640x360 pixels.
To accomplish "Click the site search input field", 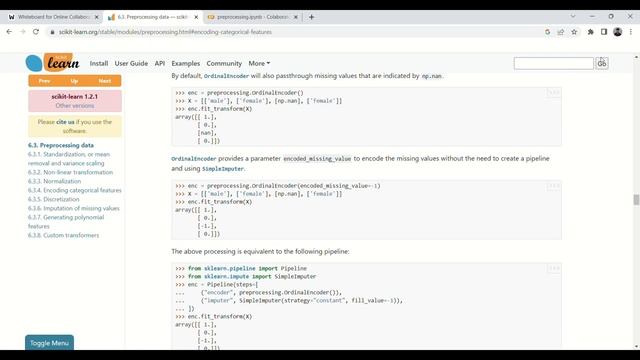I will click(x=553, y=63).
